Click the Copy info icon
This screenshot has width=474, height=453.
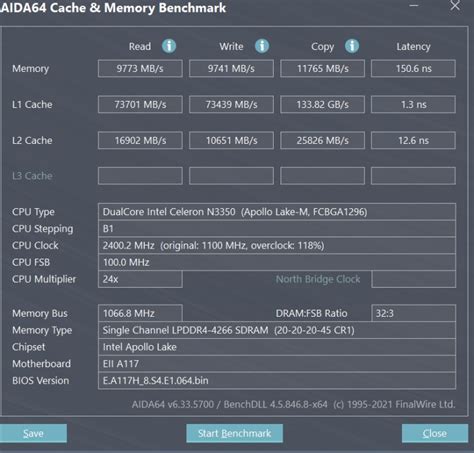point(352,46)
